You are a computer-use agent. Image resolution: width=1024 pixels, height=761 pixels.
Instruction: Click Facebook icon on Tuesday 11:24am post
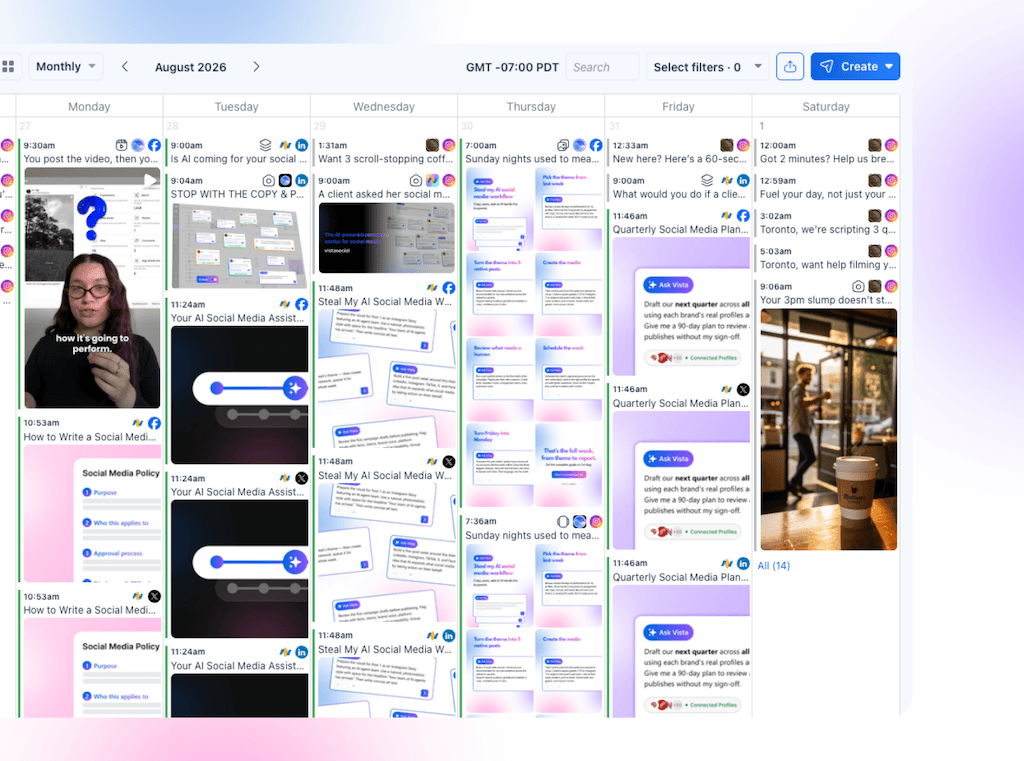pos(302,304)
